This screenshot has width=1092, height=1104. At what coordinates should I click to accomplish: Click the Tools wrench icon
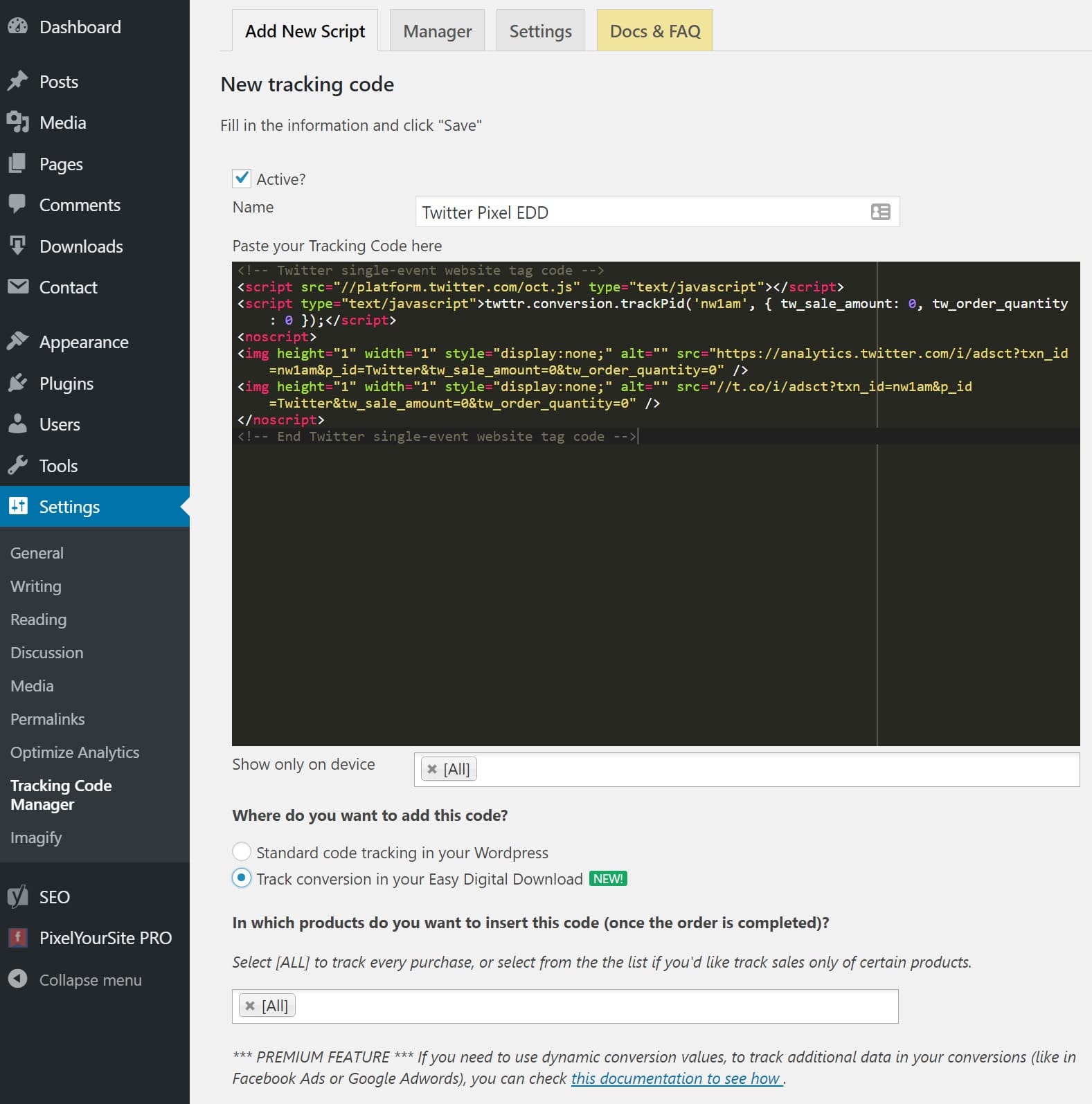(18, 466)
